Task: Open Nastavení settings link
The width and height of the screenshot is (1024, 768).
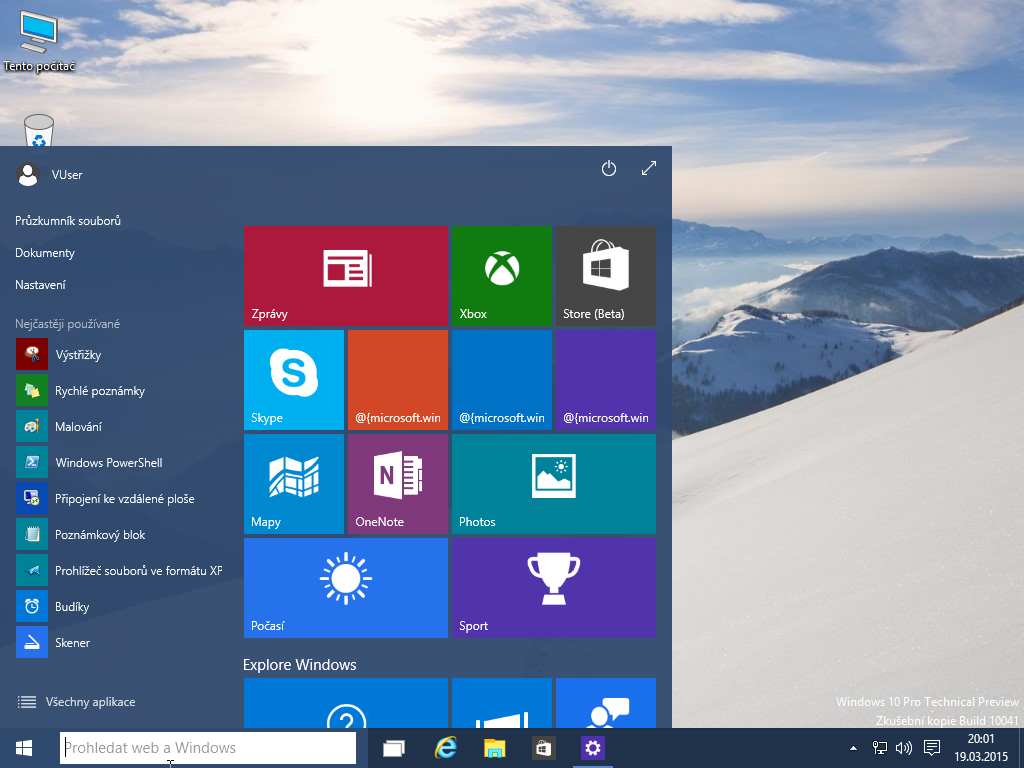Action: pos(40,285)
